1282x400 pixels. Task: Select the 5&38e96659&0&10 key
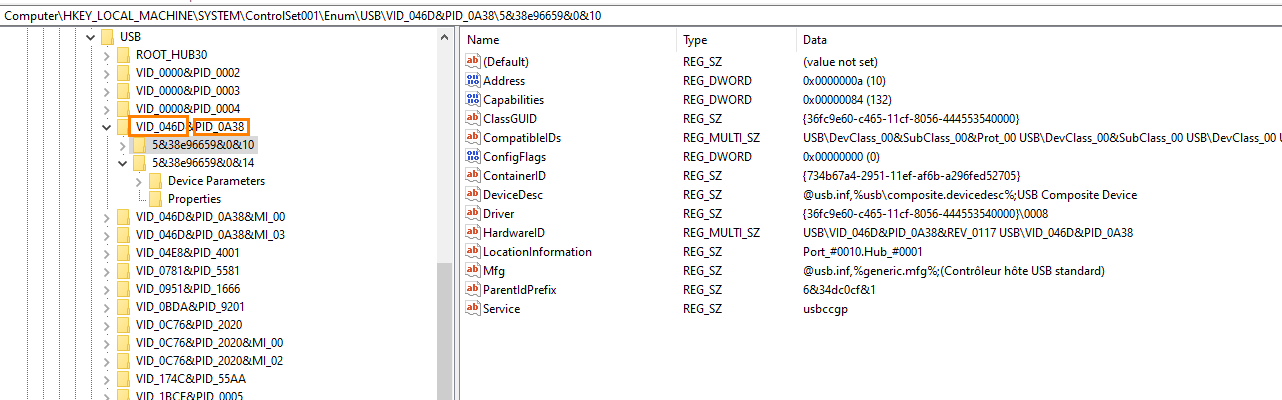203,145
